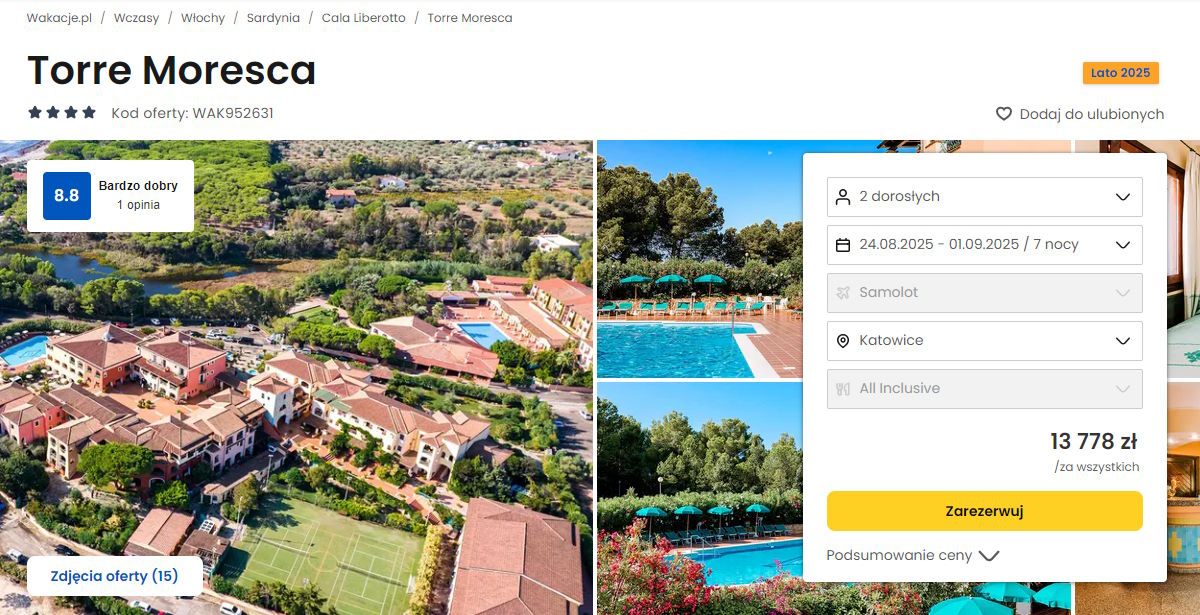Image resolution: width=1200 pixels, height=615 pixels.
Task: Click the calendar icon in date field
Action: [843, 245]
